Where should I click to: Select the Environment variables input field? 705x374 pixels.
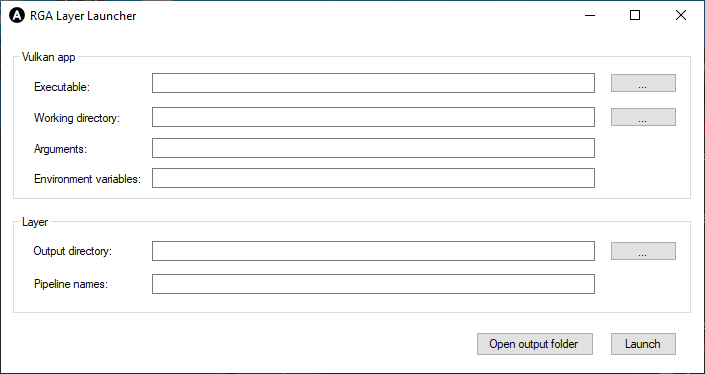[373, 178]
